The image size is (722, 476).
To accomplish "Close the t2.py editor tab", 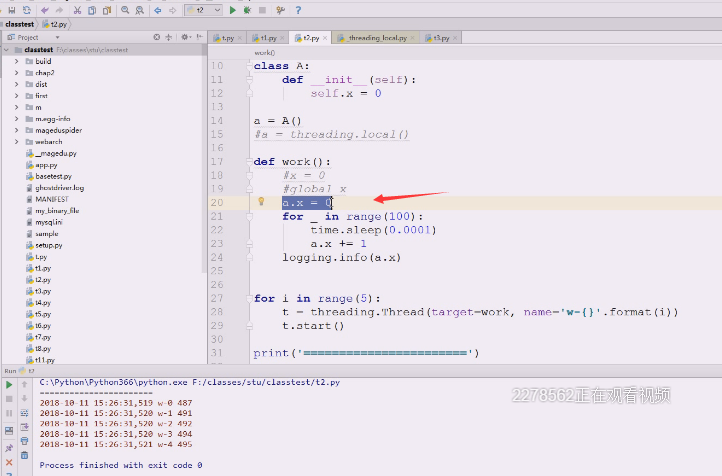I will 325,38.
